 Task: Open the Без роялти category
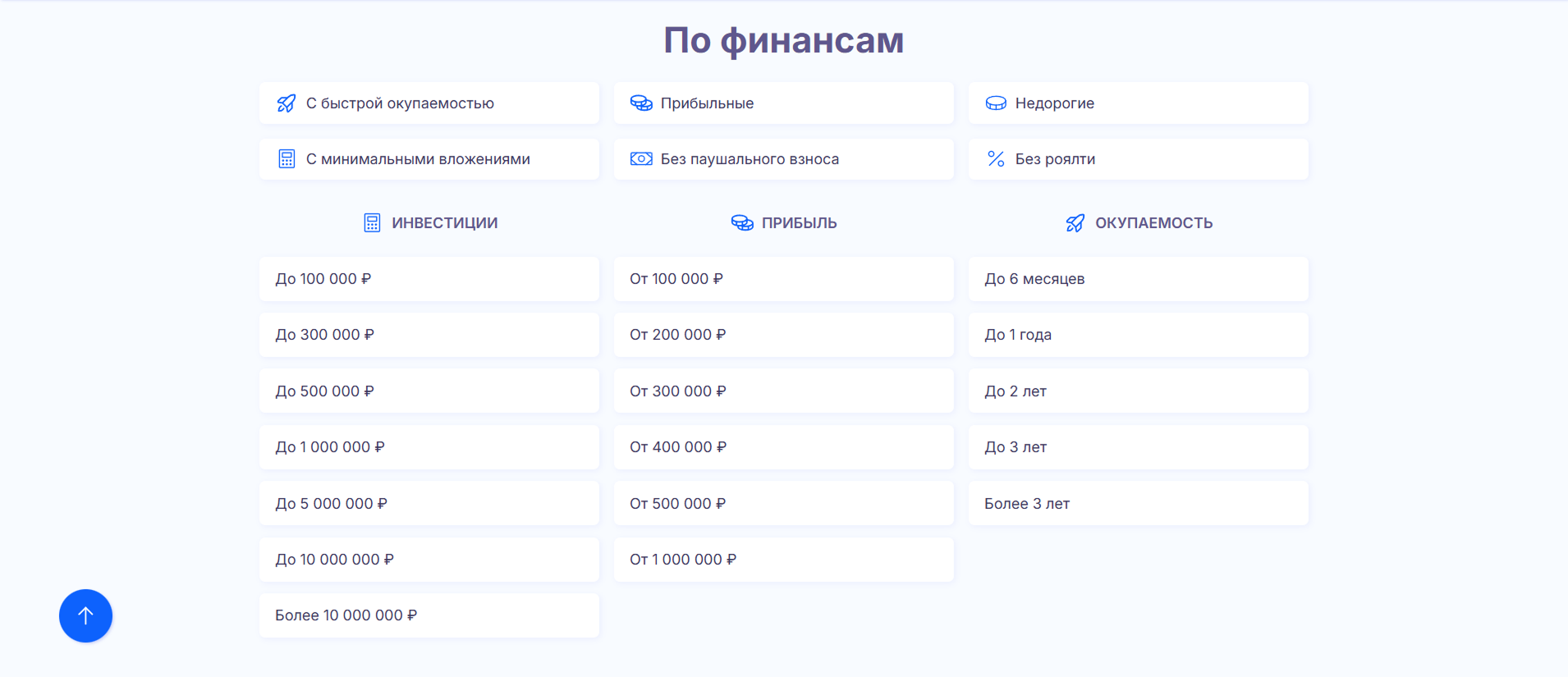coord(1139,159)
